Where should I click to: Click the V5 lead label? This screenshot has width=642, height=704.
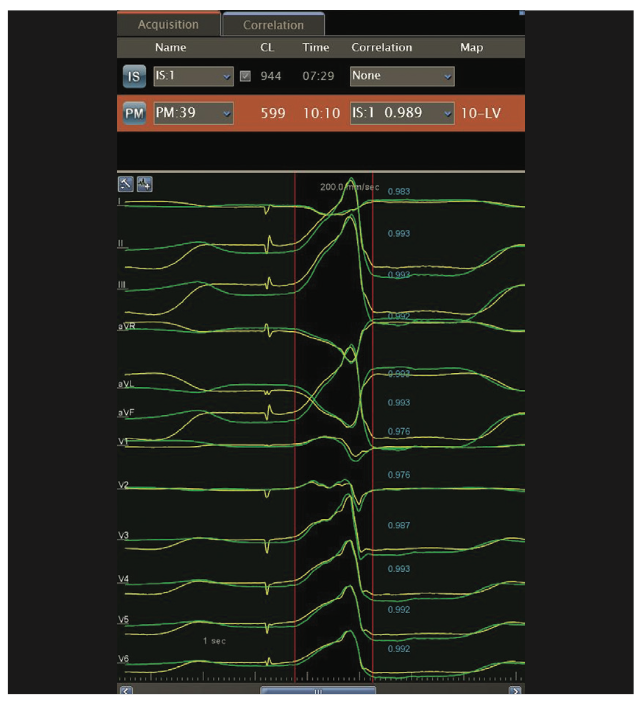click(x=123, y=620)
